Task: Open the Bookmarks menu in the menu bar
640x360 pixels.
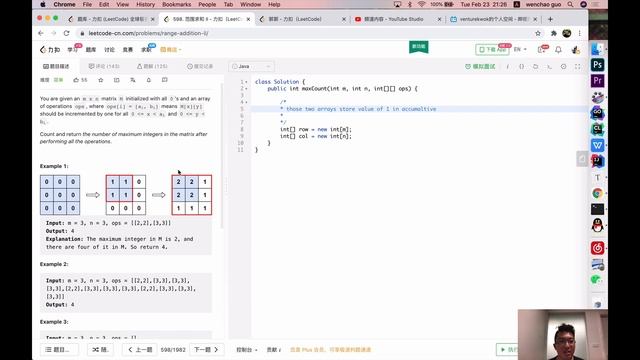Action: (176, 4)
